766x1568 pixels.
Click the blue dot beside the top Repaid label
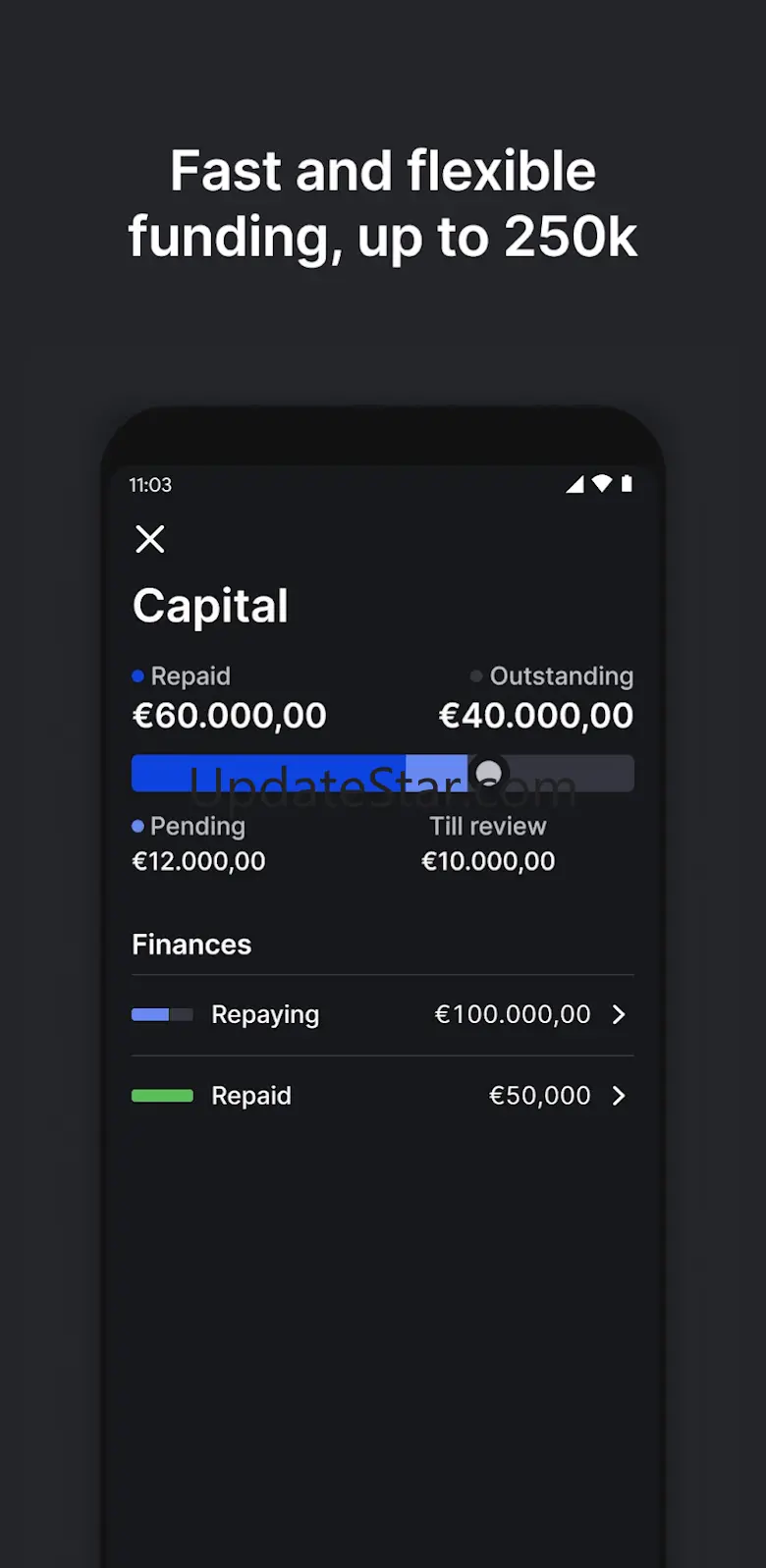point(138,676)
